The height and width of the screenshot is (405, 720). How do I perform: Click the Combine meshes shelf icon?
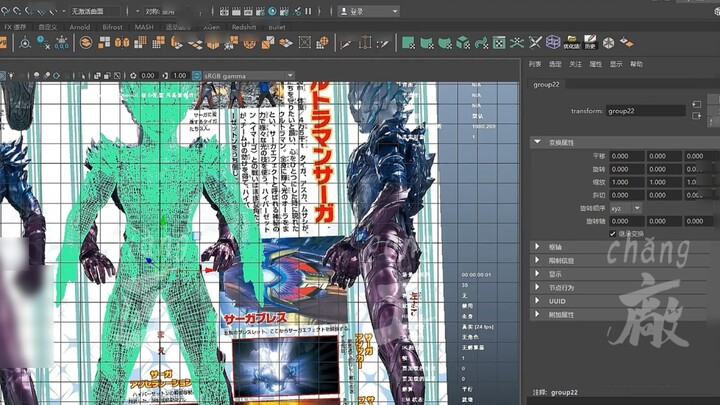point(85,43)
